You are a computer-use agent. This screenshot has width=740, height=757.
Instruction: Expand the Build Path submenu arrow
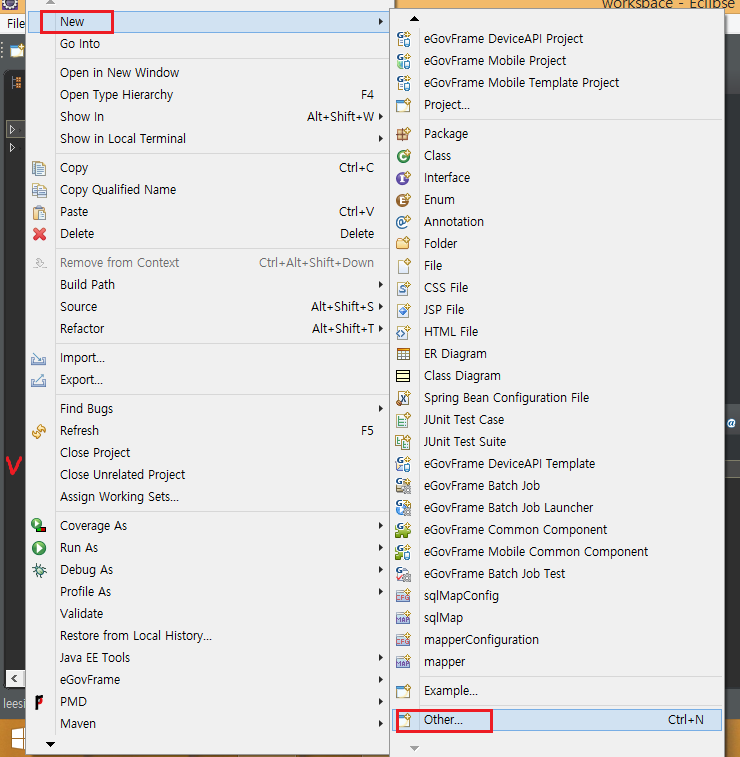pos(381,285)
